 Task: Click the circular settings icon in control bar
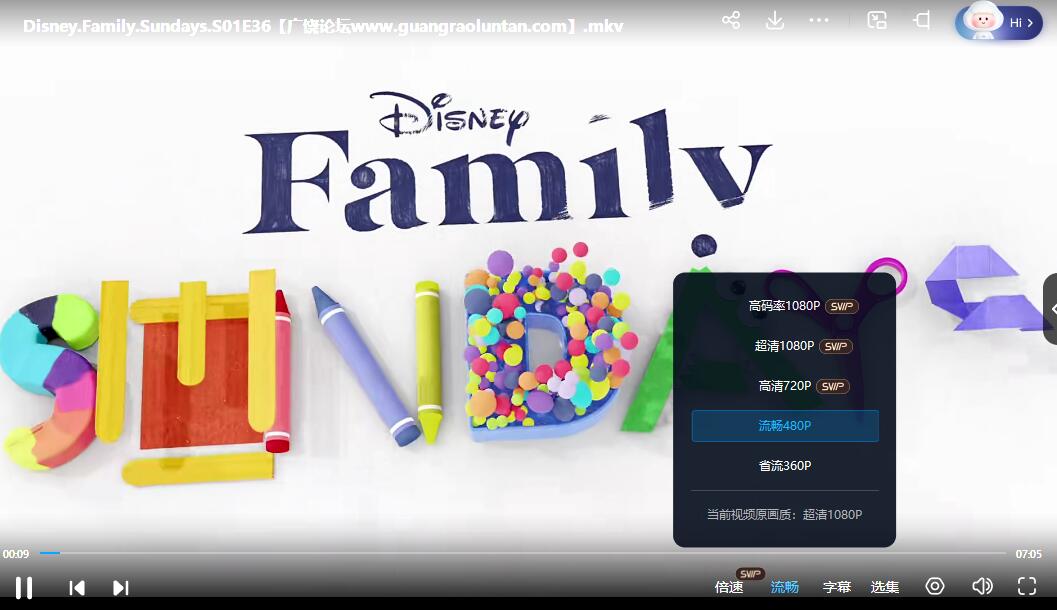pyautogui.click(x=935, y=586)
